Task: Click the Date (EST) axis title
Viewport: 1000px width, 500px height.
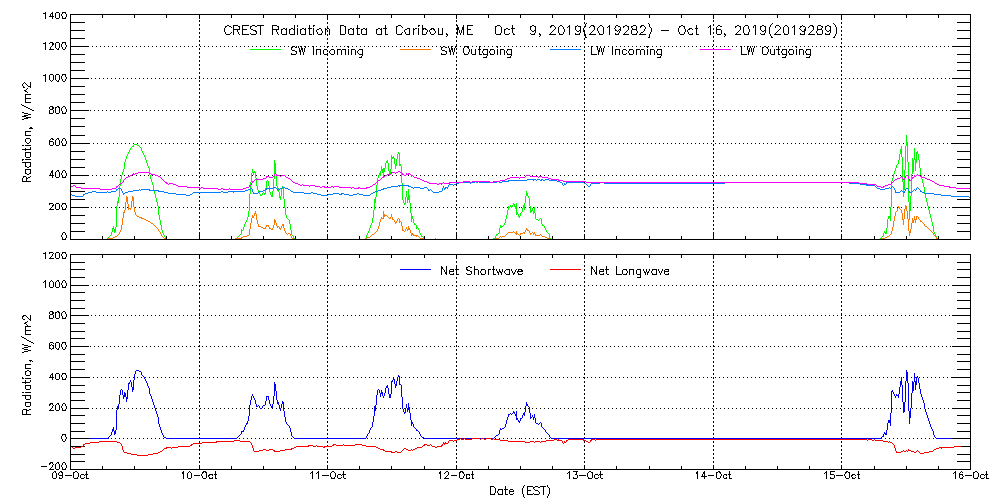Action: [520, 491]
